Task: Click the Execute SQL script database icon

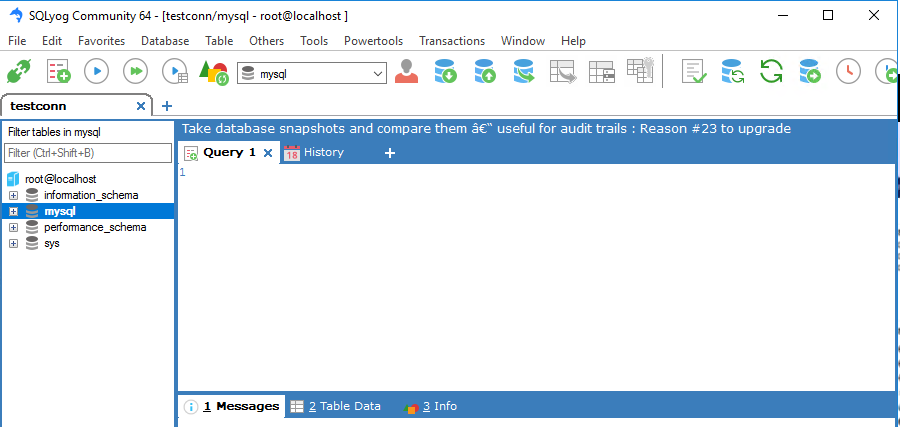Action: point(523,72)
